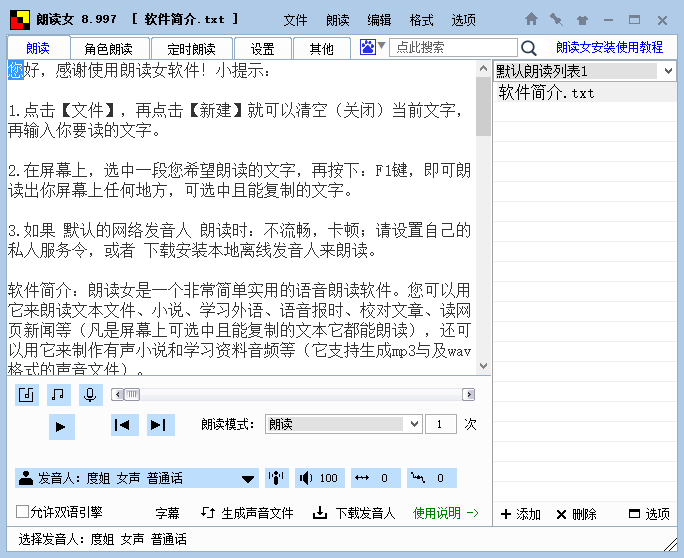Click the app logo icon
The image size is (684, 558).
click(20, 20)
